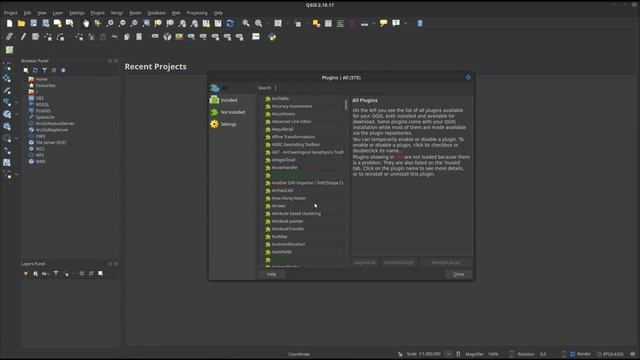
Task: Click the Reinstall plugin button
Action: pos(446,262)
